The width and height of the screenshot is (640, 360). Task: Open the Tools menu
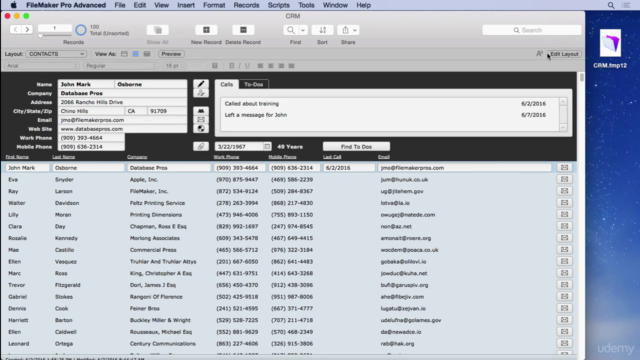[x=306, y=5]
